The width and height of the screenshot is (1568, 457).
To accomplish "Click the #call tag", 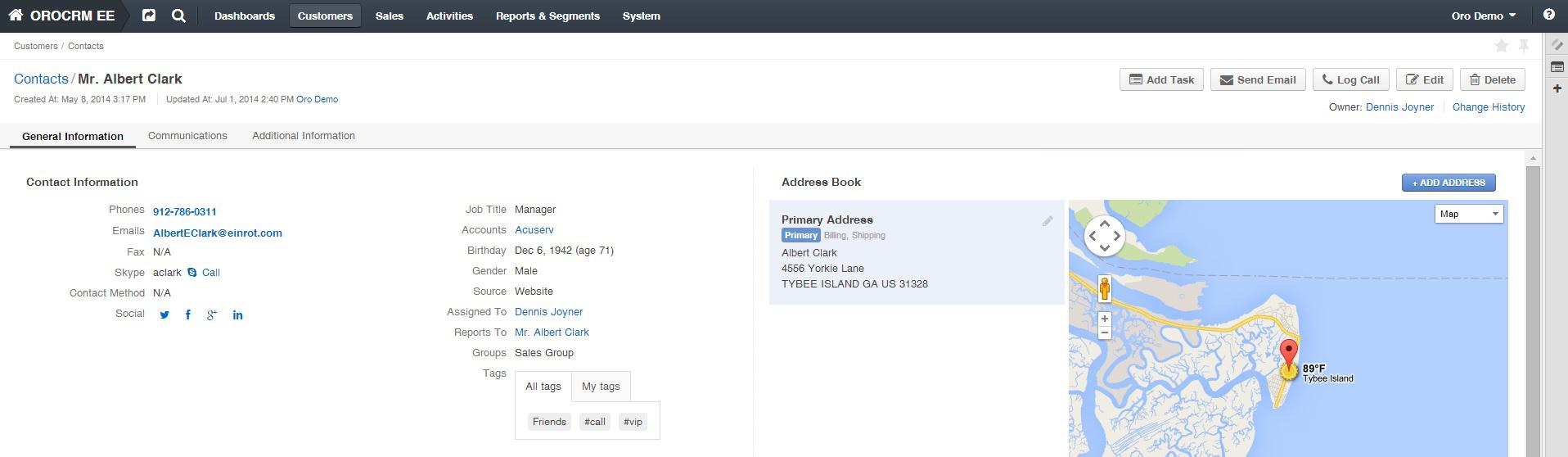I will point(595,422).
